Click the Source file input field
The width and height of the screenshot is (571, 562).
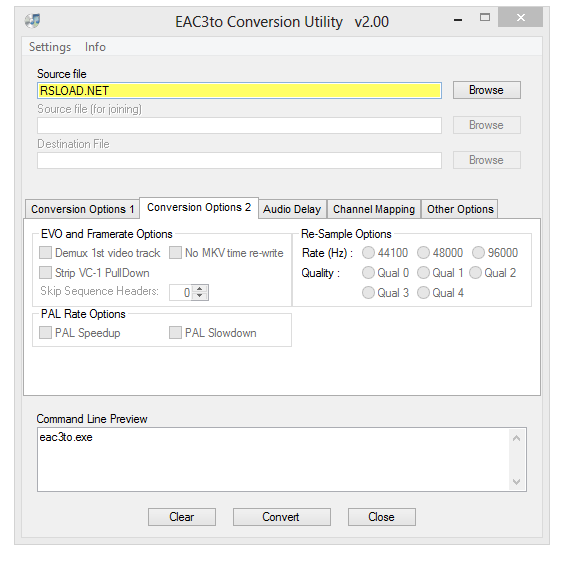(x=239, y=90)
